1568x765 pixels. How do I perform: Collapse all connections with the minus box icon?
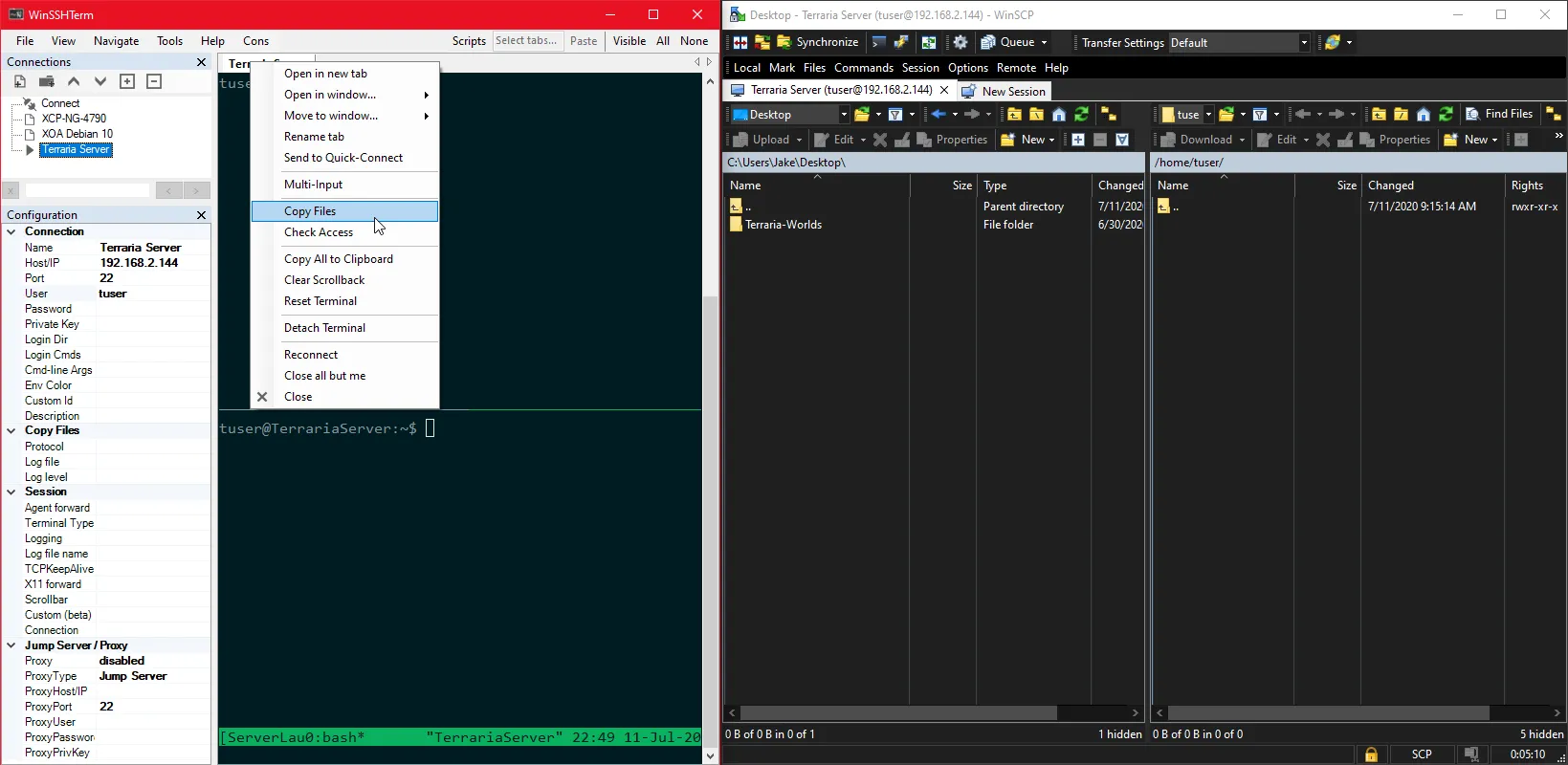point(153,81)
